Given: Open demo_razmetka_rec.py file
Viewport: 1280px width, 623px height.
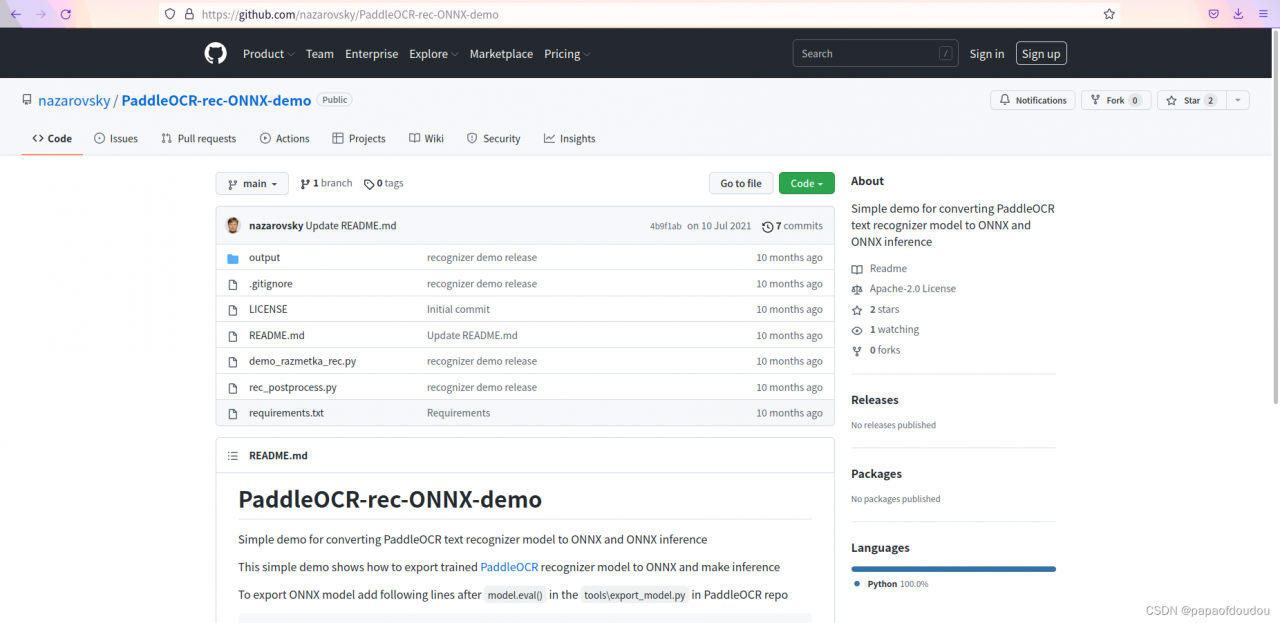Looking at the screenshot, I should 302,361.
